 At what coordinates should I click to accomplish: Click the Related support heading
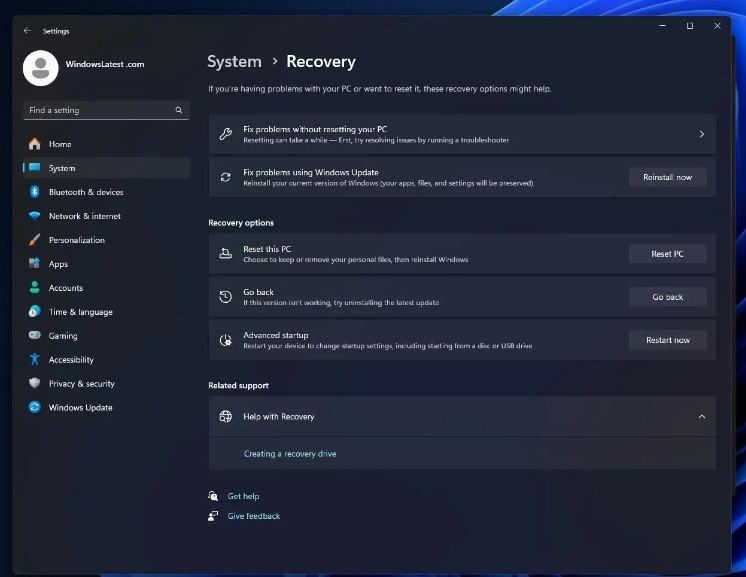(x=238, y=385)
